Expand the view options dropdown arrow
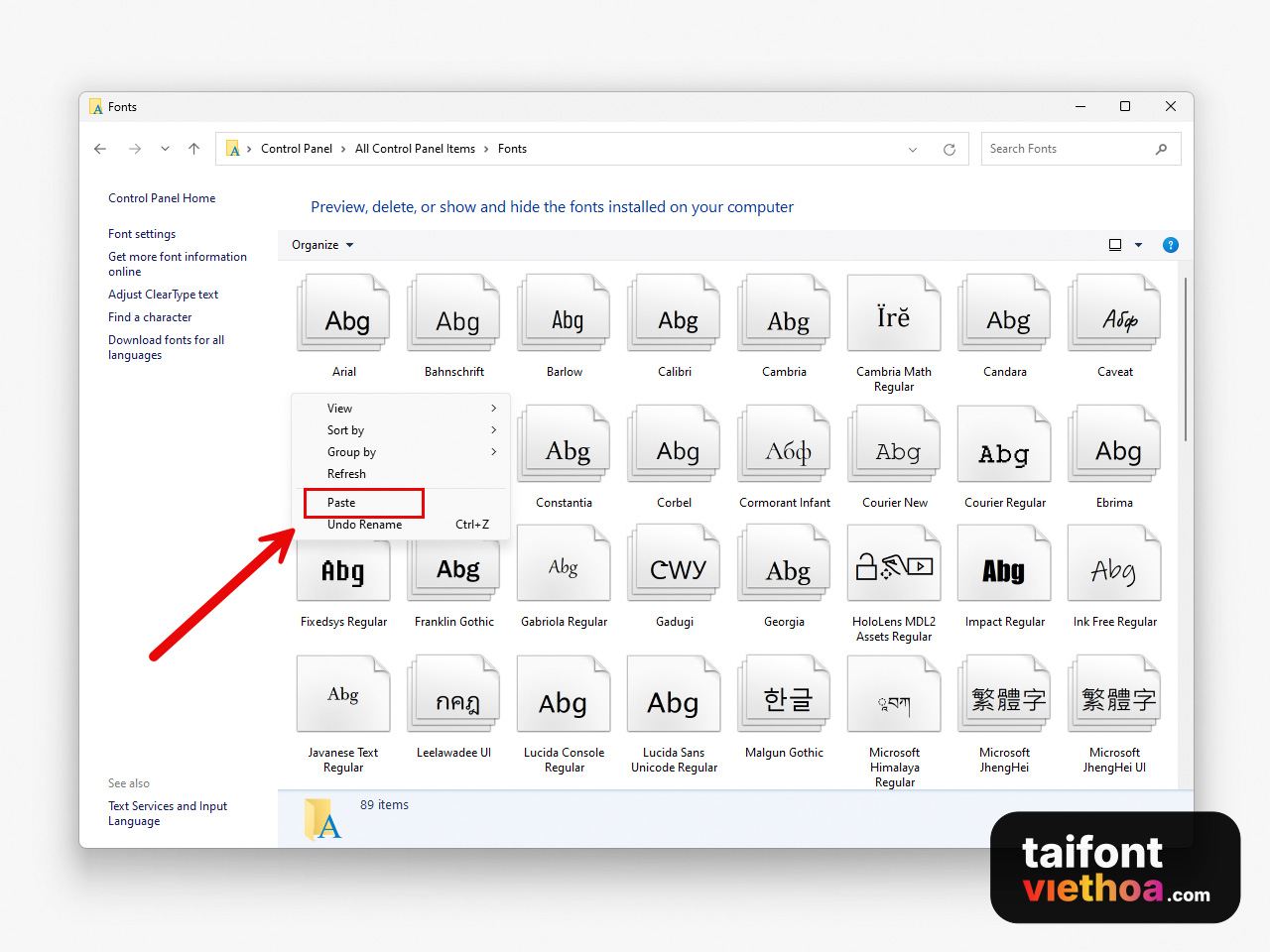This screenshot has height=952, width=1270. pyautogui.click(x=1138, y=245)
